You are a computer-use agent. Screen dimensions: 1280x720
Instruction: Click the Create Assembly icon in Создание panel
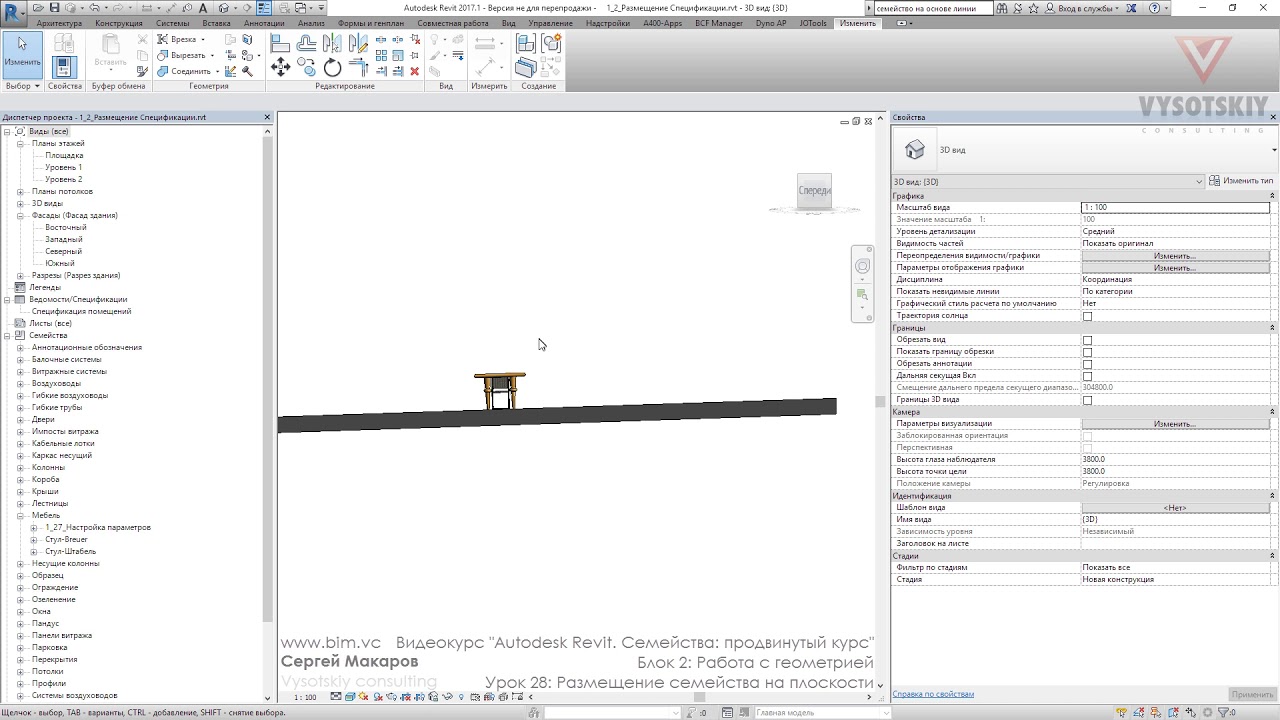point(526,43)
